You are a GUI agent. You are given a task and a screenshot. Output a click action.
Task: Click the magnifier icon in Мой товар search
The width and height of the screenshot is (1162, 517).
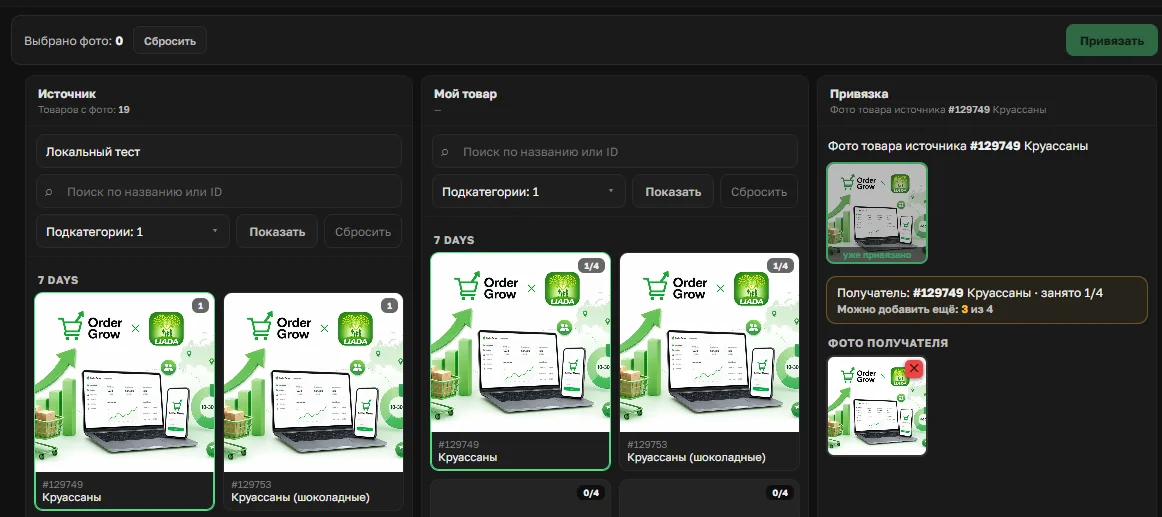coord(445,152)
